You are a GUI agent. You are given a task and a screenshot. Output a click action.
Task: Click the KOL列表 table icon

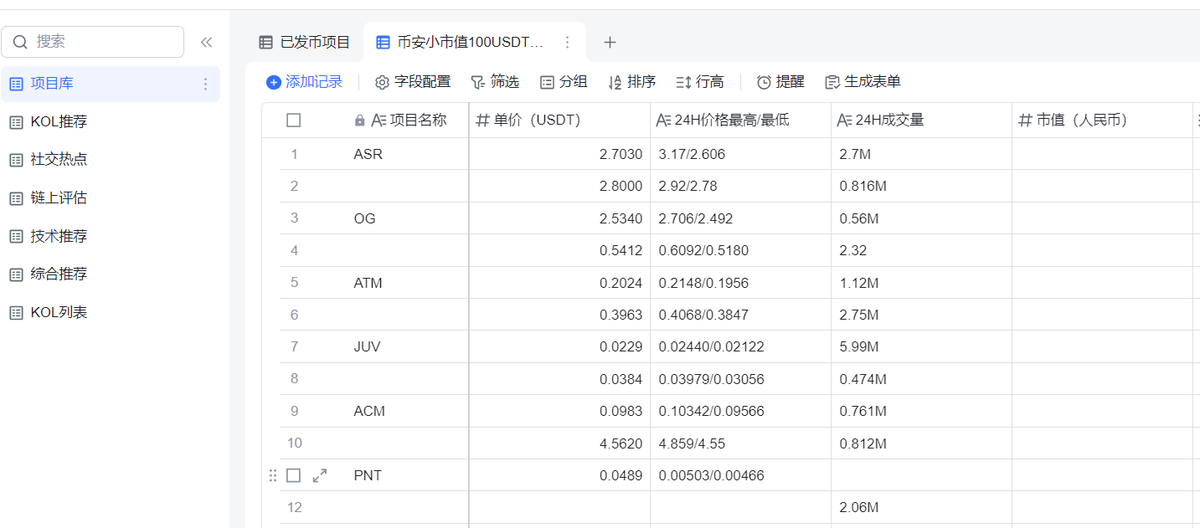point(16,312)
